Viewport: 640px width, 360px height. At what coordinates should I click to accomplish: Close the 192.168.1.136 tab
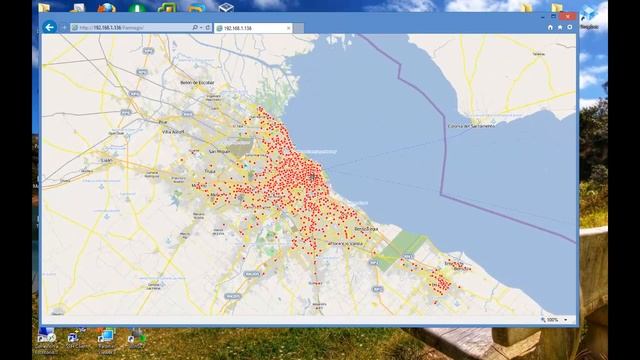pyautogui.click(x=288, y=28)
